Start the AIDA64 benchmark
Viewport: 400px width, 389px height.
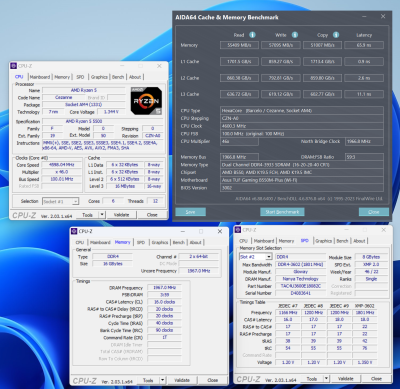pyautogui.click(x=282, y=212)
